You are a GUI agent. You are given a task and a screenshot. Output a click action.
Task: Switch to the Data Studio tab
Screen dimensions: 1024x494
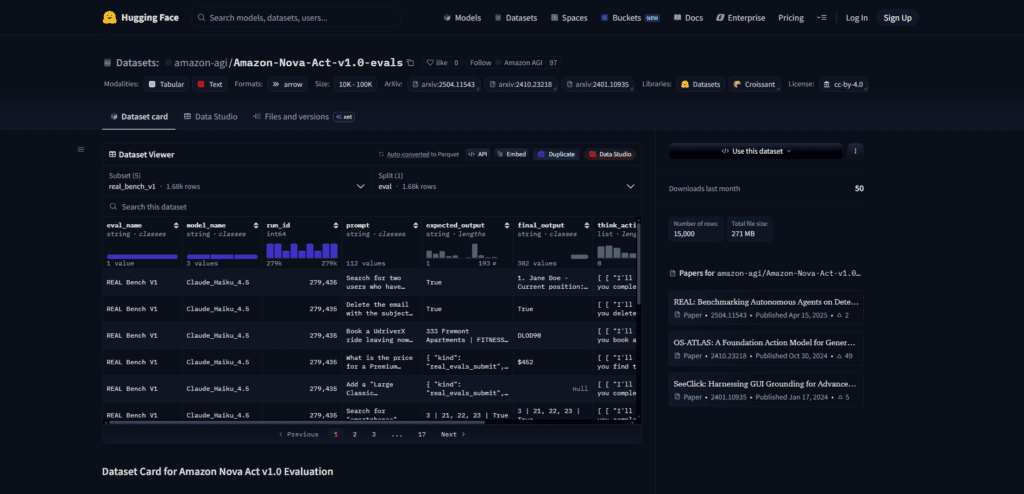[x=210, y=116]
